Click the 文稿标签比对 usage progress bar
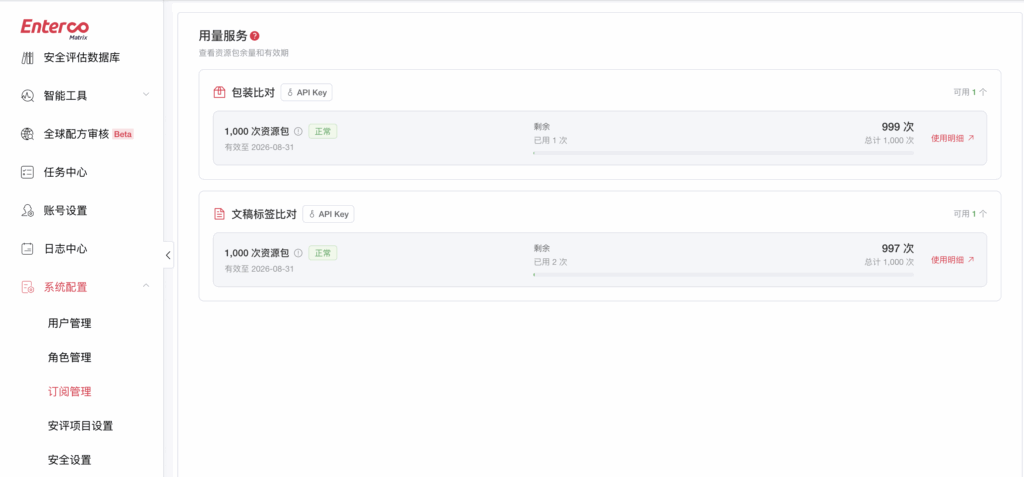 tap(724, 274)
